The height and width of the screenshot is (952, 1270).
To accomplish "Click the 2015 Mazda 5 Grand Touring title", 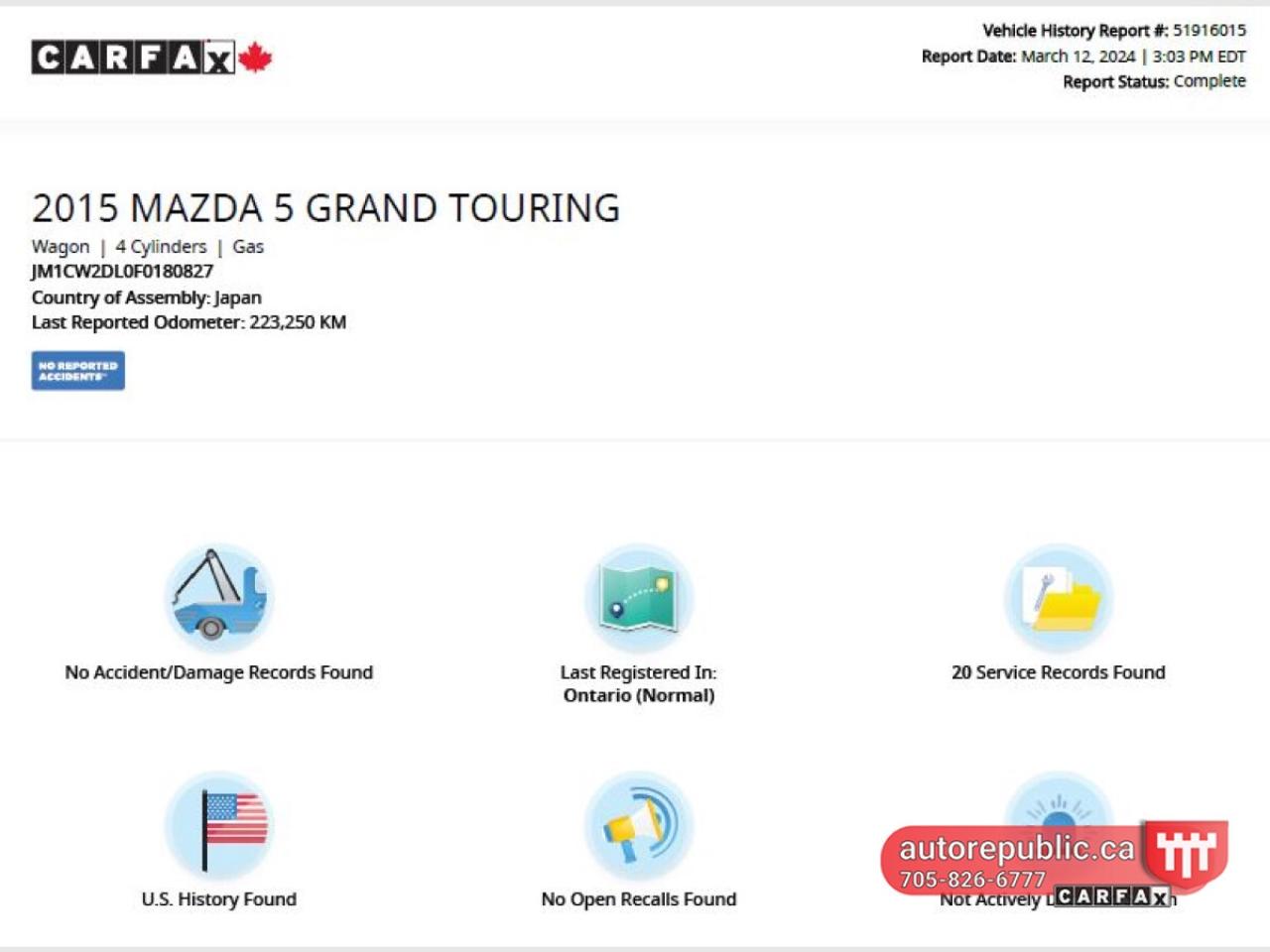I will pos(325,208).
